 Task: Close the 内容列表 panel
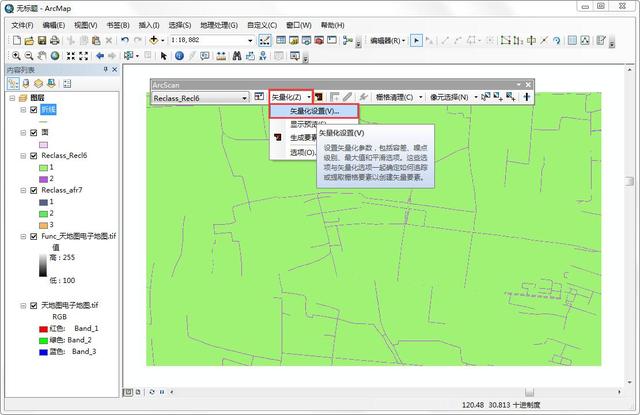(115, 70)
